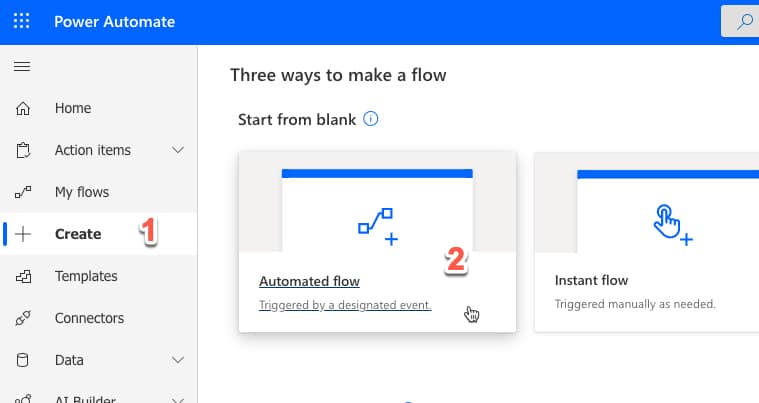Go to My flows in sidebar
Screen dimensions: 759x403
click(x=82, y=192)
